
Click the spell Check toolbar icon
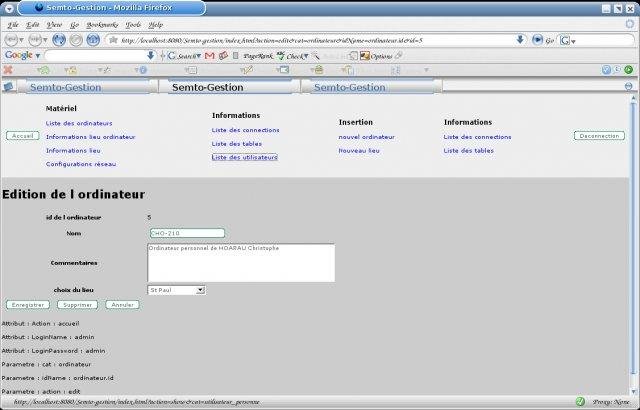pyautogui.click(x=281, y=56)
